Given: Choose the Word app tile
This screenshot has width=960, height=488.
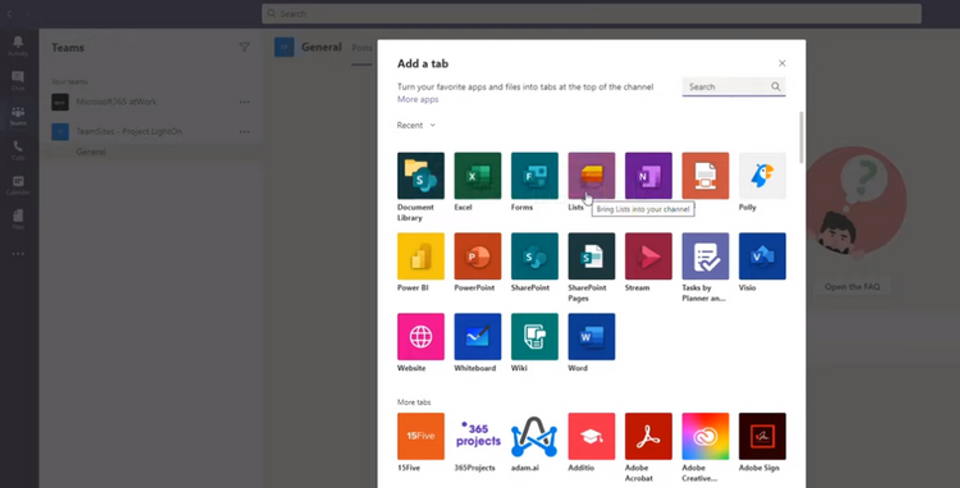Looking at the screenshot, I should pos(591,337).
